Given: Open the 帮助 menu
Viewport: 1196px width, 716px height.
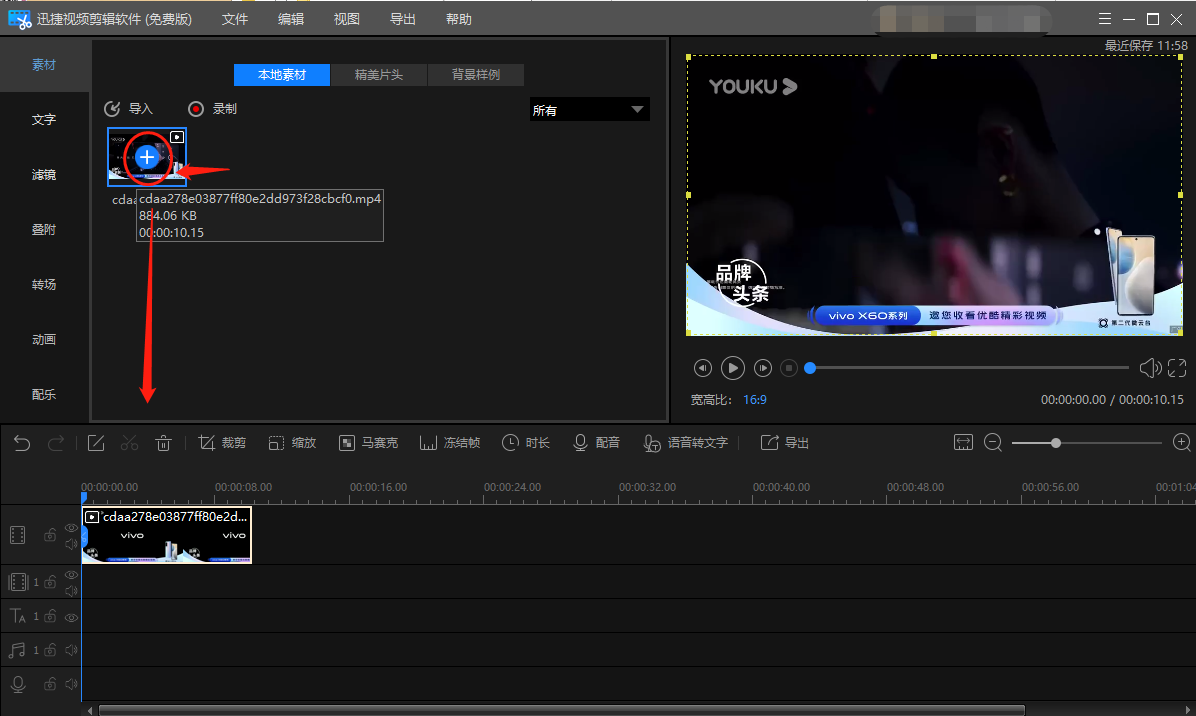Looking at the screenshot, I should [458, 19].
